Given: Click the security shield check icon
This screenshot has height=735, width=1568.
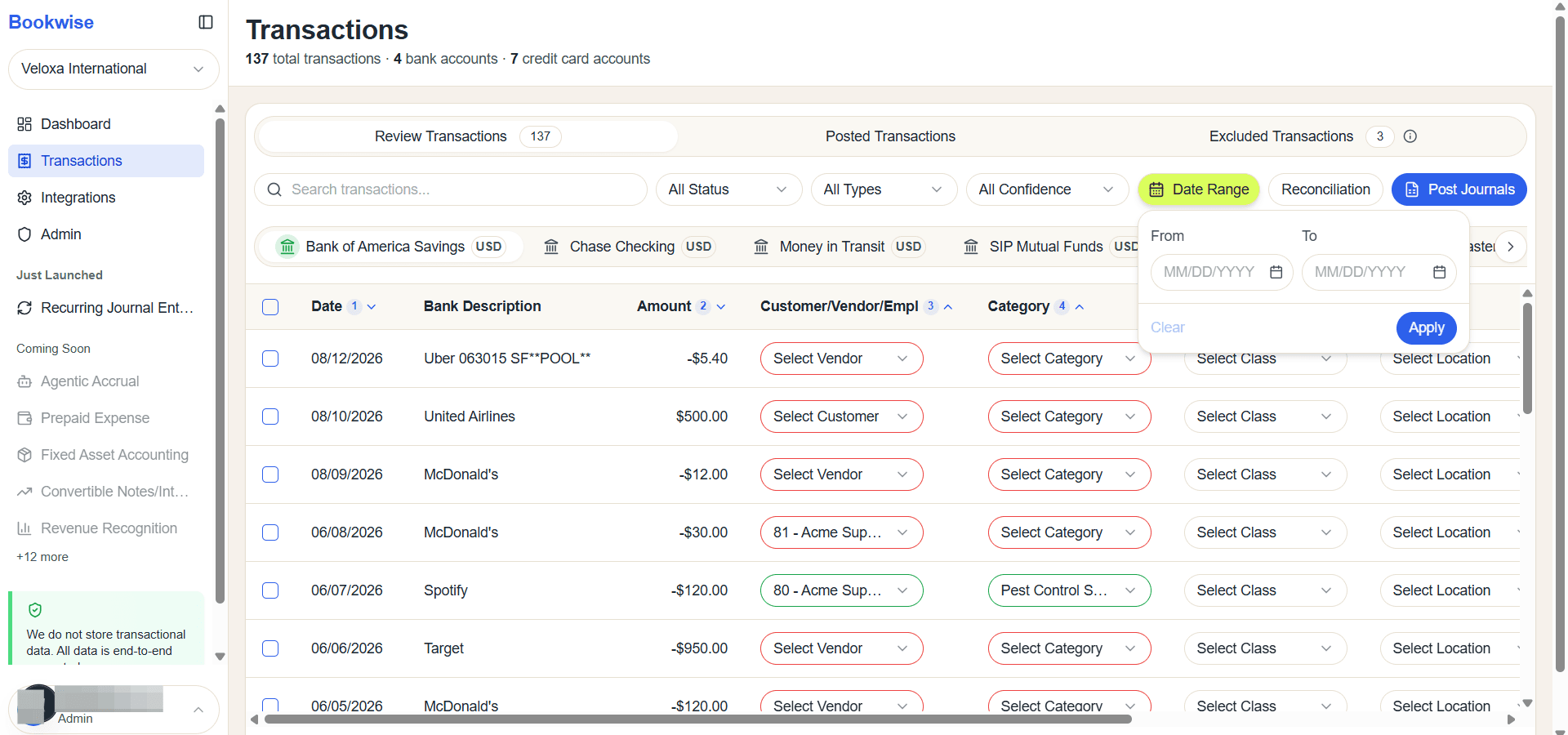Looking at the screenshot, I should (x=35, y=610).
